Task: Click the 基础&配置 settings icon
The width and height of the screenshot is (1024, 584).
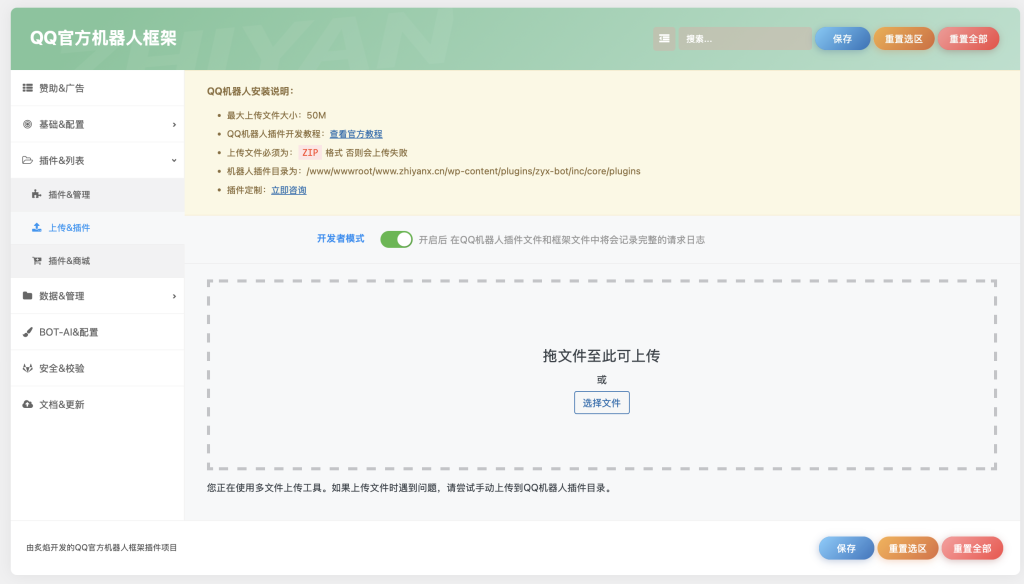Action: coord(27,124)
